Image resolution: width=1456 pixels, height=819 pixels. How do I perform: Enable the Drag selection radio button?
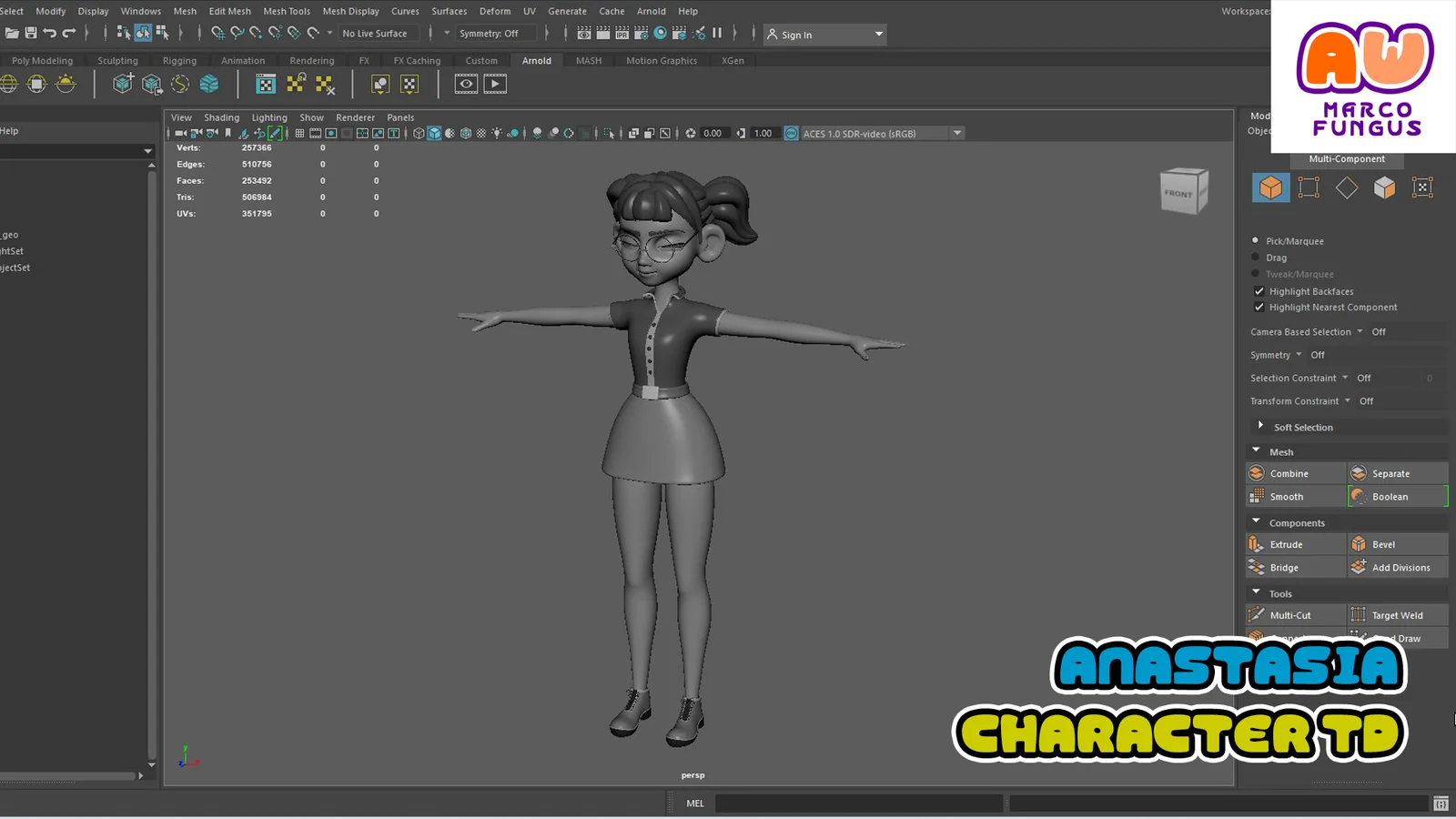coord(1255,258)
